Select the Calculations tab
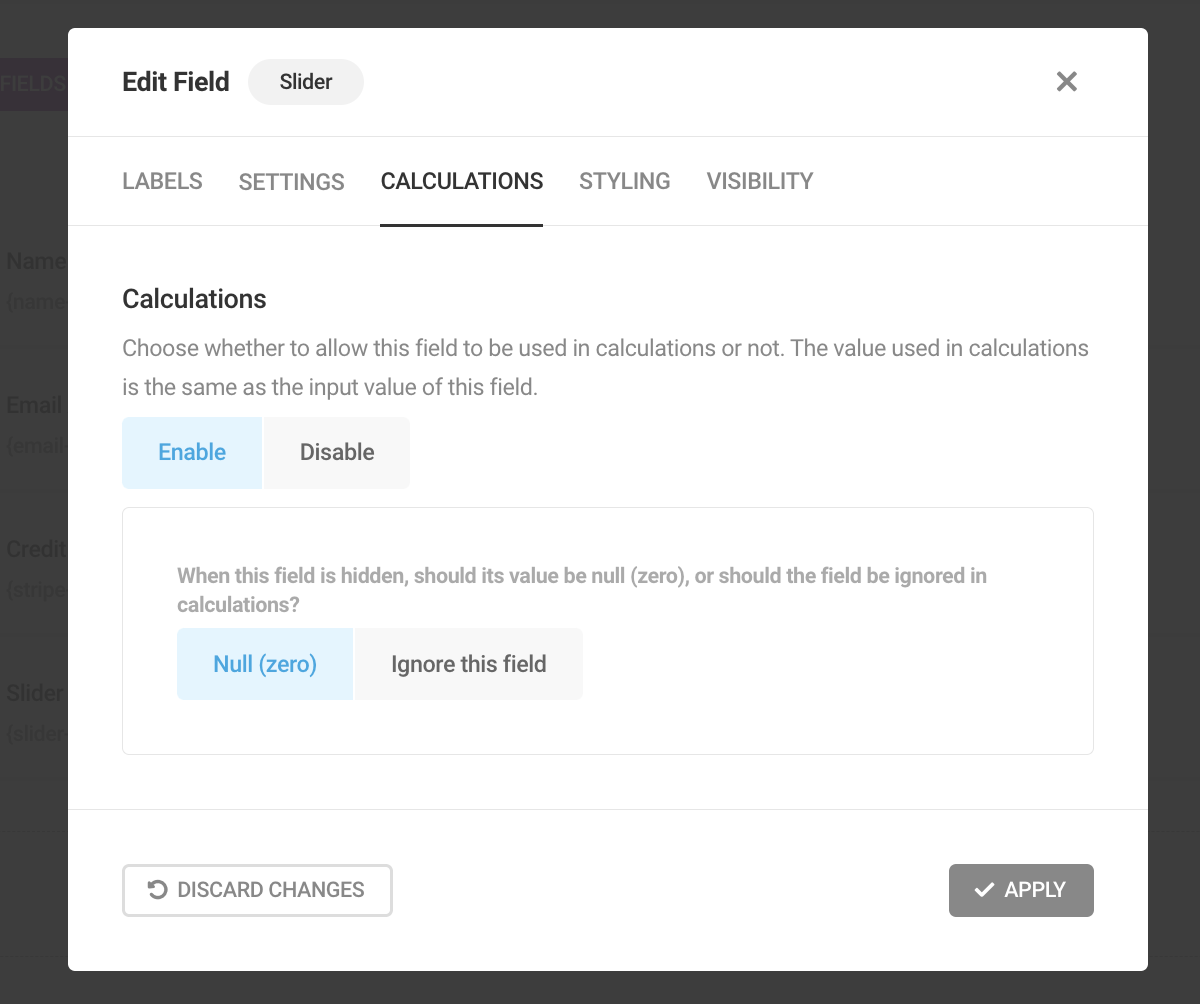 click(x=462, y=181)
